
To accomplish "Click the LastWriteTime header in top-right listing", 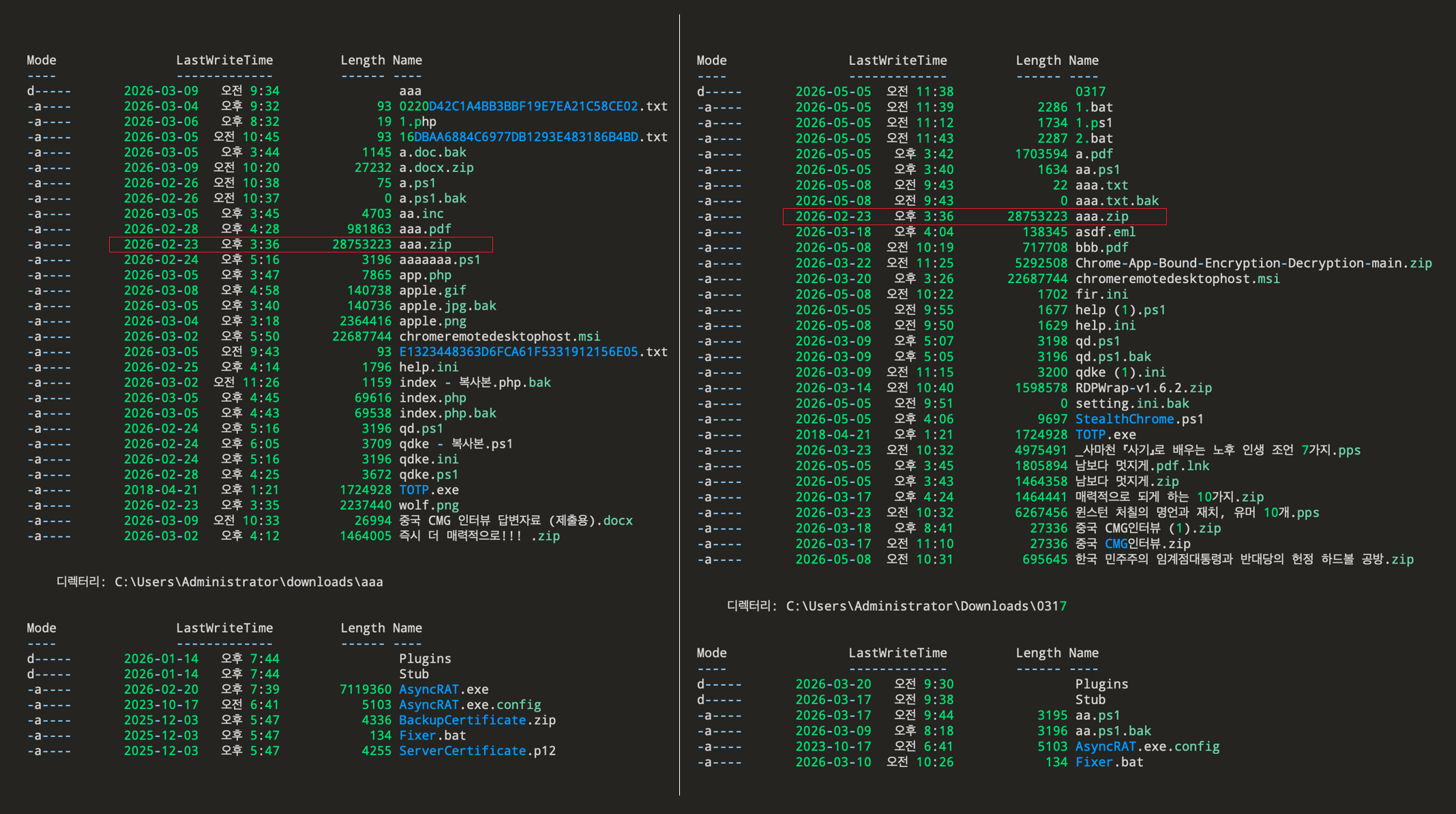I will pos(897,60).
